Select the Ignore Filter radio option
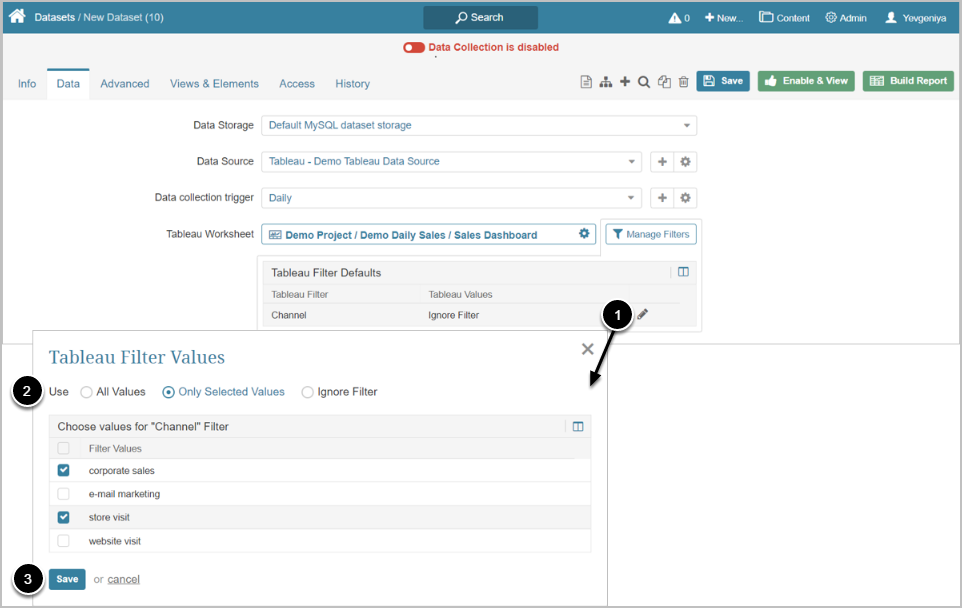 (x=308, y=392)
